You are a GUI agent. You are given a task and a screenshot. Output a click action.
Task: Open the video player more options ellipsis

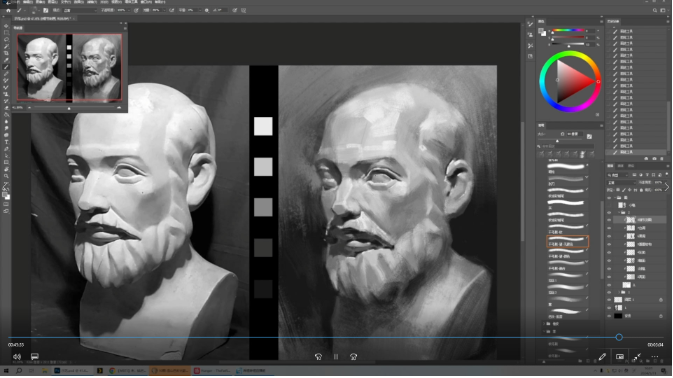655,357
